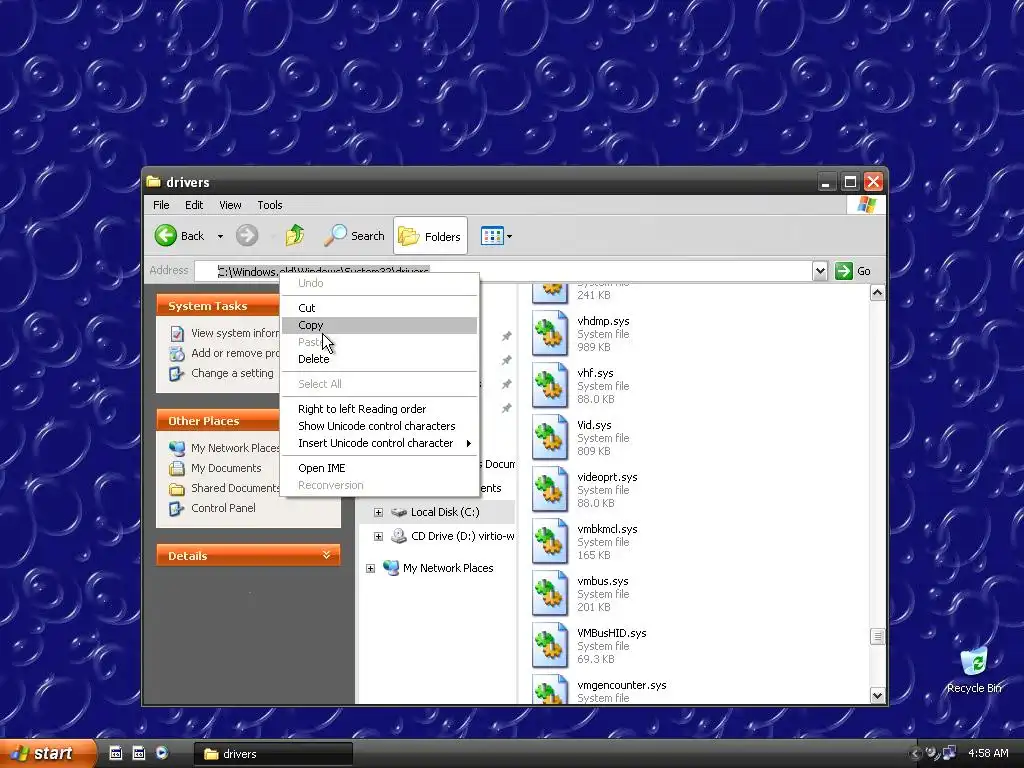Click the vmbkmcl.sys file icon
This screenshot has height=768, width=1024.
550,541
